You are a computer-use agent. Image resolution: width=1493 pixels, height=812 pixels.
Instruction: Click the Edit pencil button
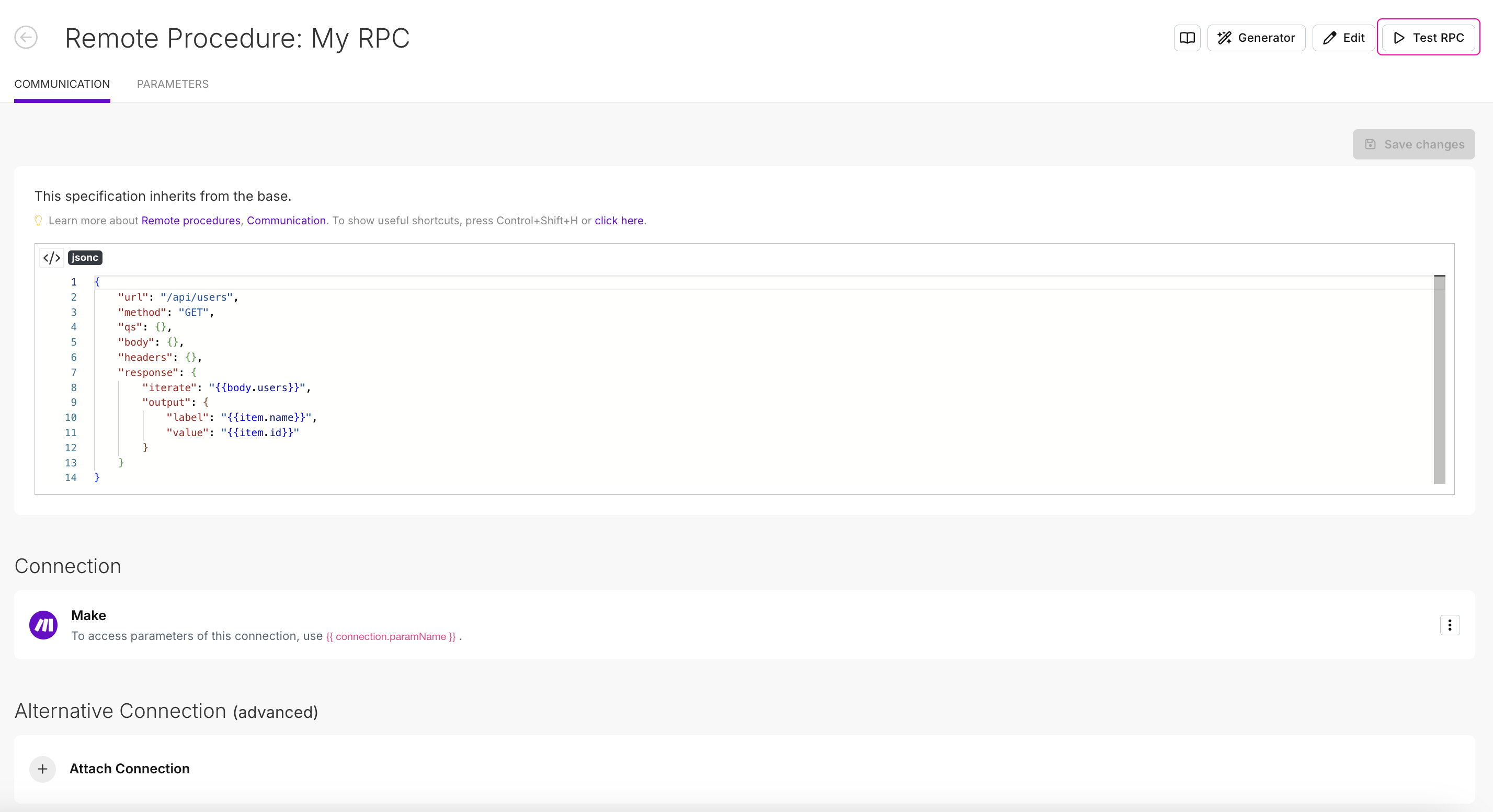click(1343, 38)
